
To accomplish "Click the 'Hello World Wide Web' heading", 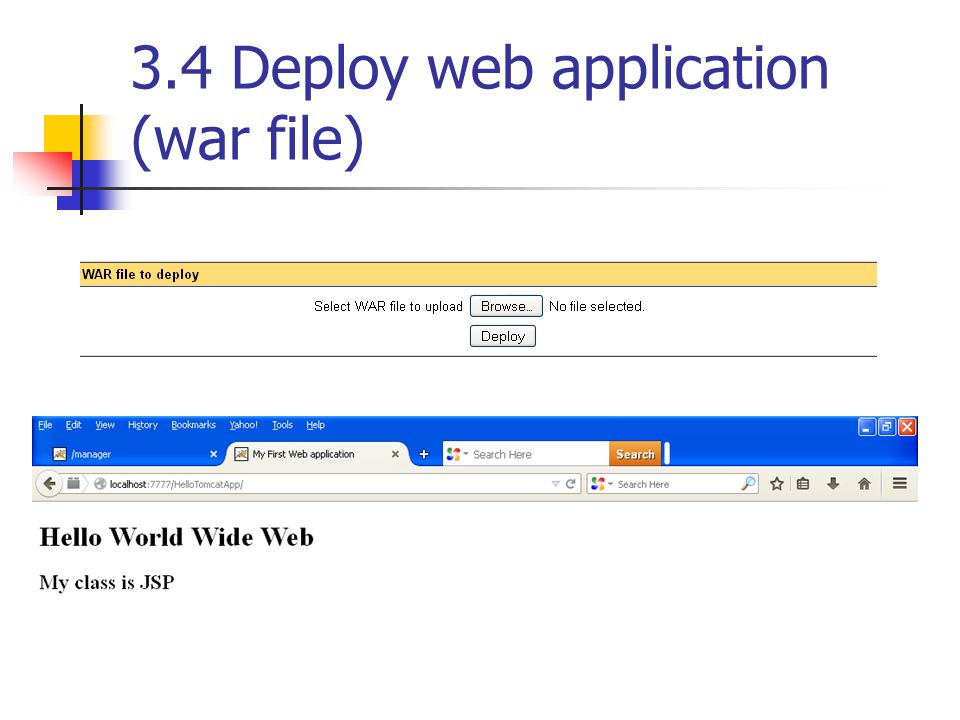I will click(176, 537).
